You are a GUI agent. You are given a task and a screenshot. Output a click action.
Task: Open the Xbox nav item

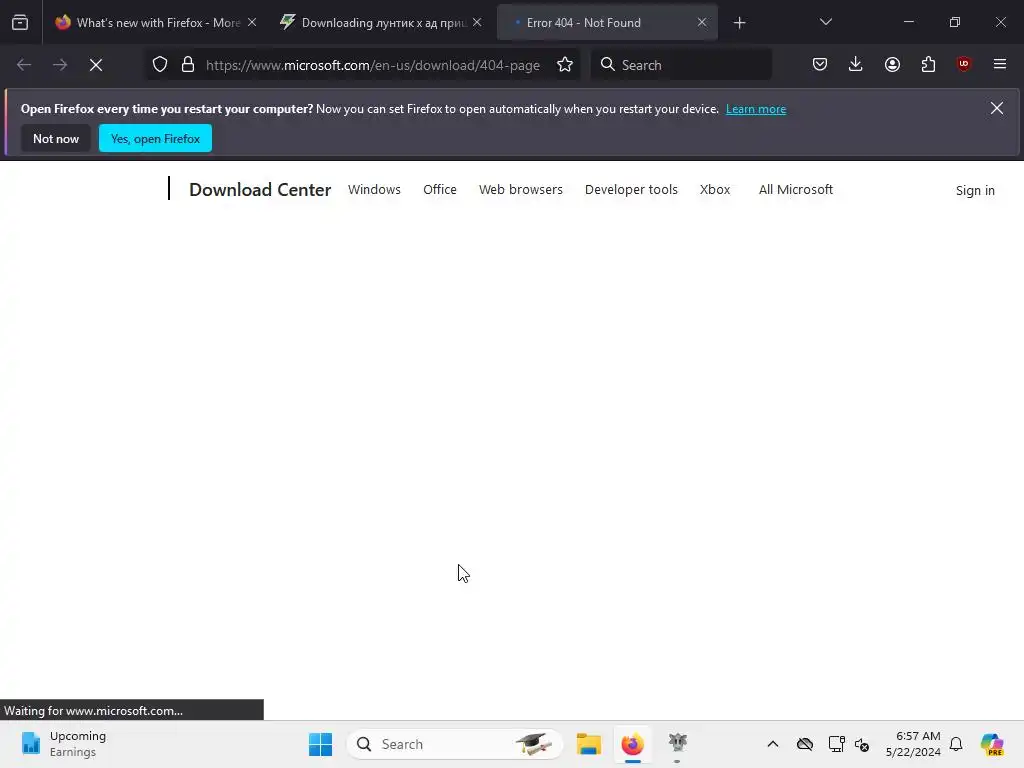(x=714, y=189)
